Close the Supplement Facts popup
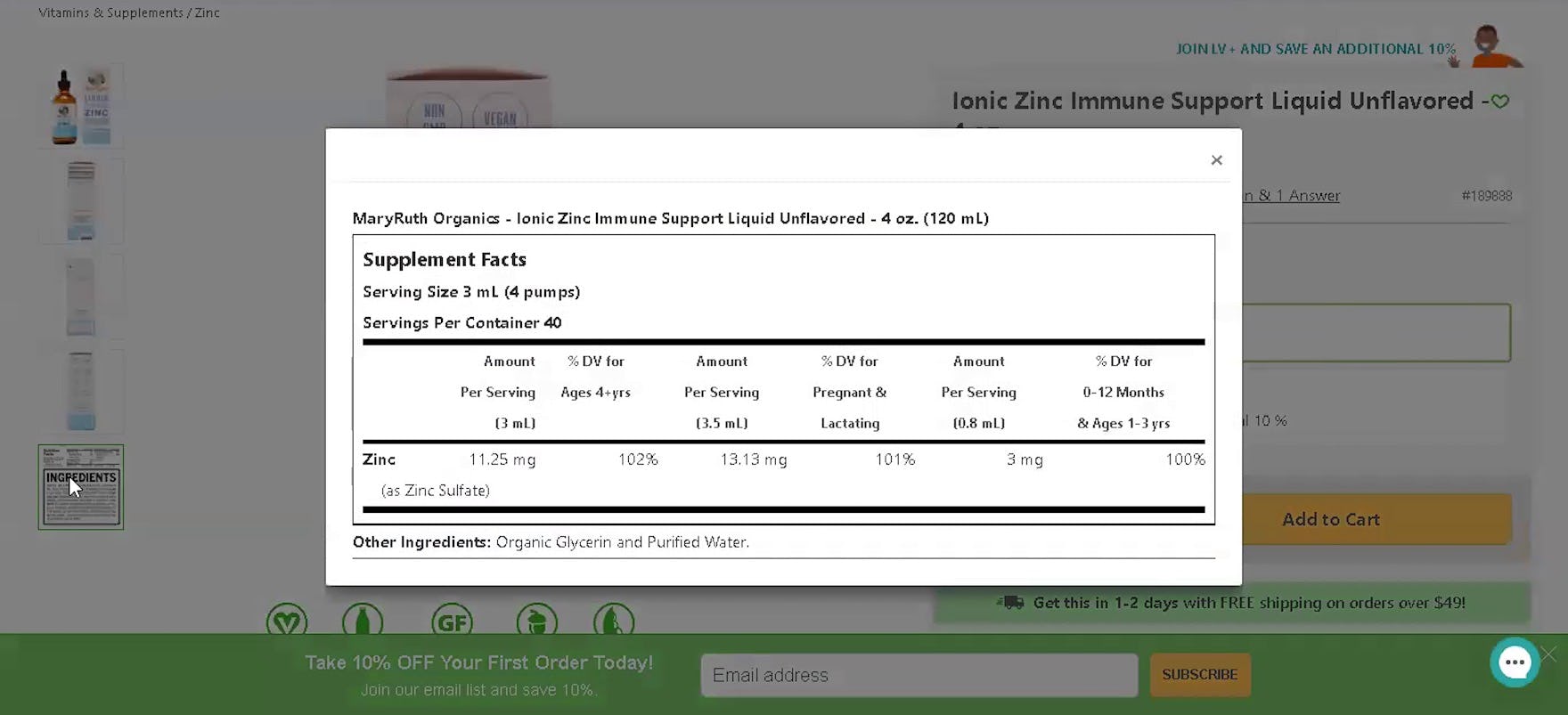Image resolution: width=1568 pixels, height=715 pixels. pos(1216,160)
